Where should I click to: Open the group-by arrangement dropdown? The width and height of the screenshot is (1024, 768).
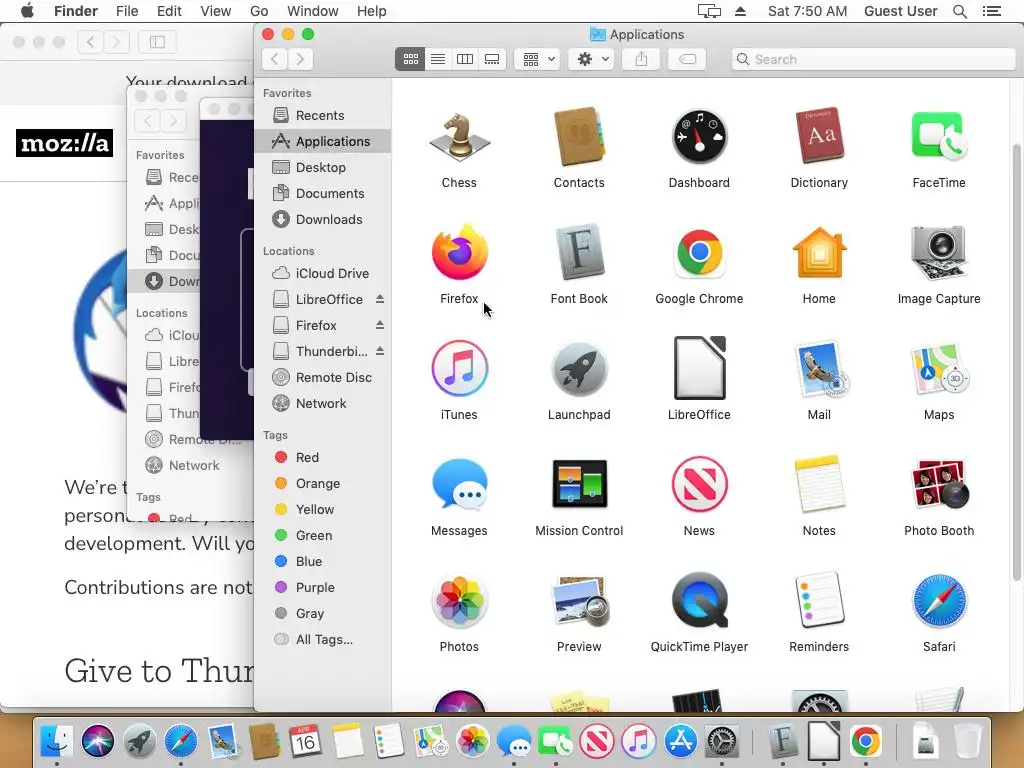point(537,59)
